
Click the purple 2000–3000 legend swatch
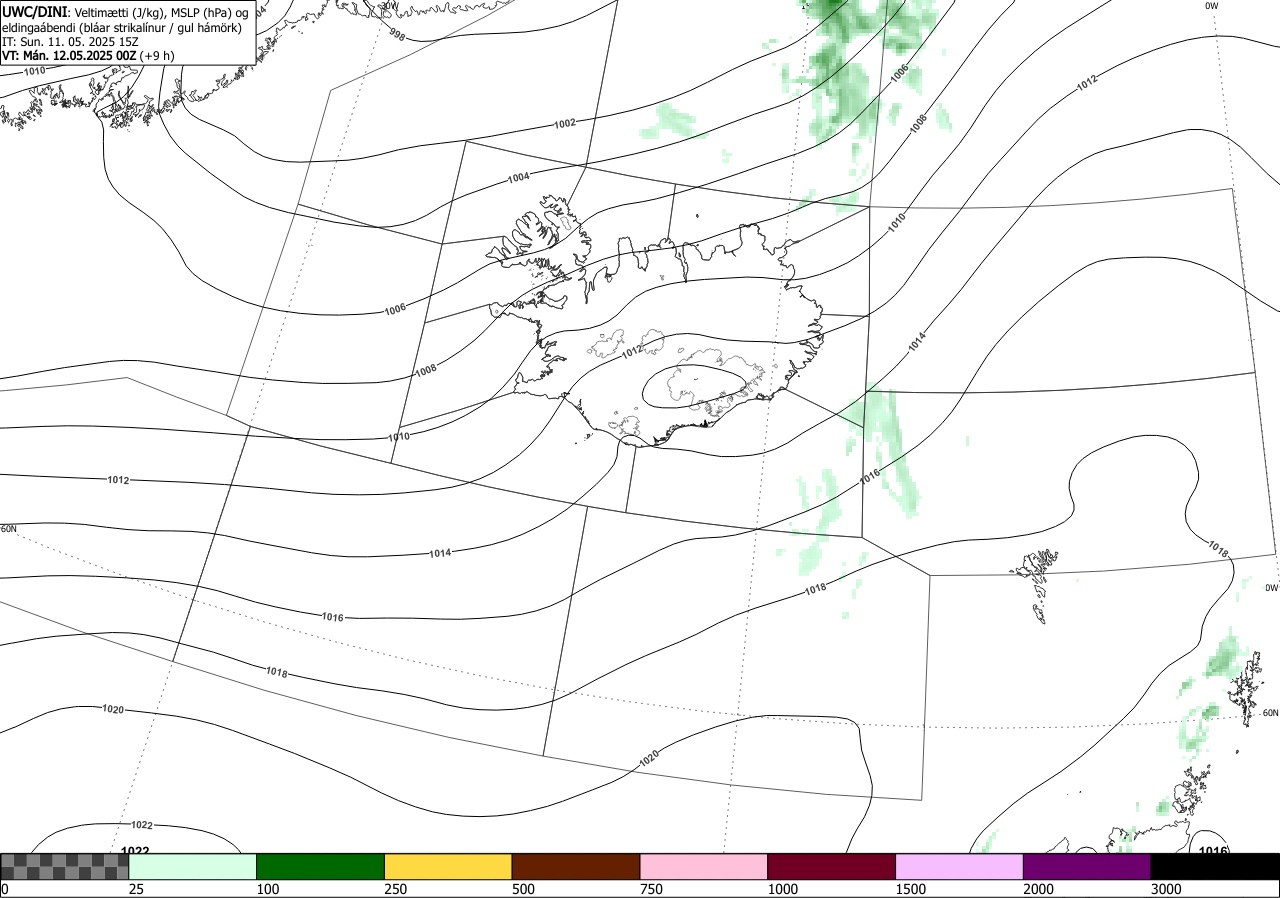(x=1087, y=866)
